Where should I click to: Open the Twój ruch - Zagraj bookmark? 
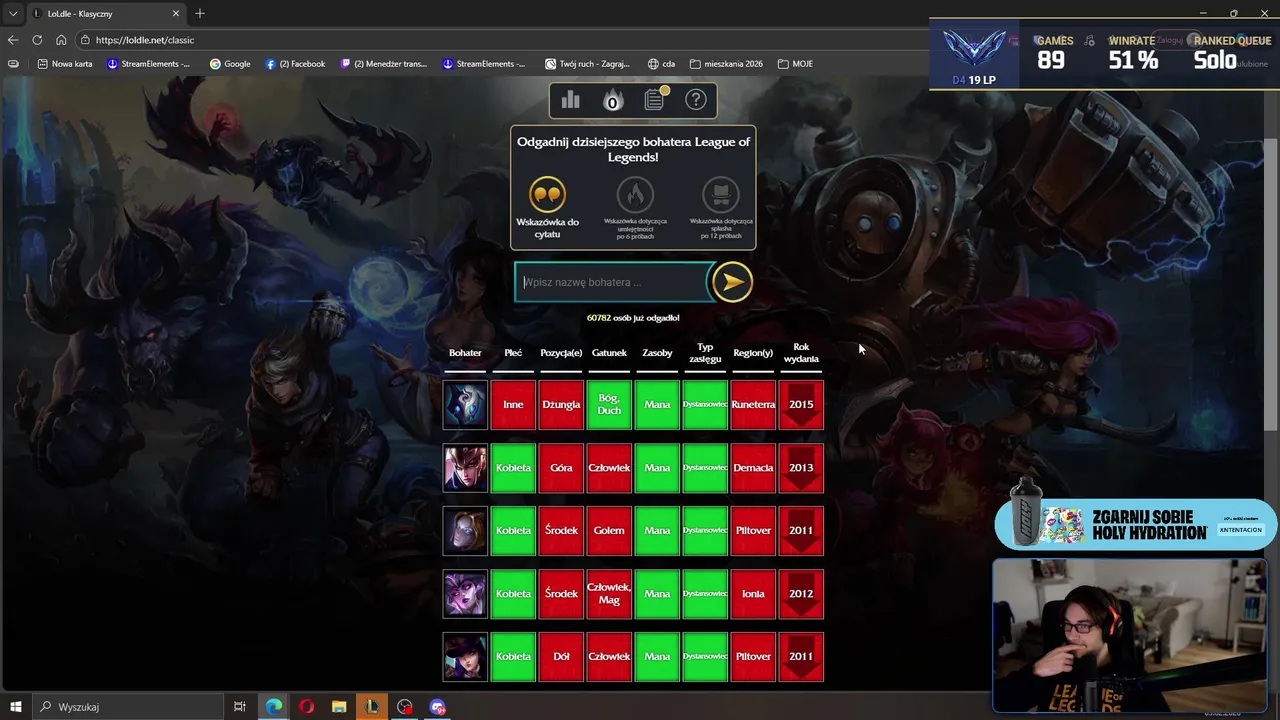pos(587,64)
